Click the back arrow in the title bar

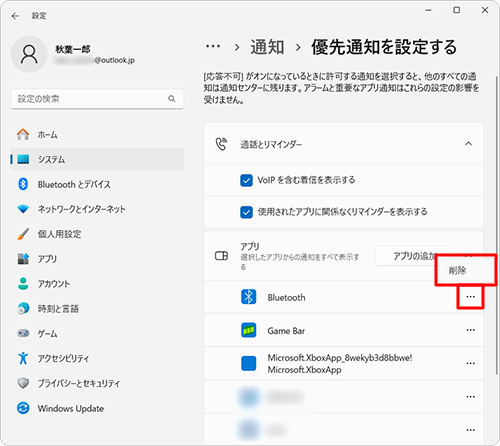click(15, 16)
